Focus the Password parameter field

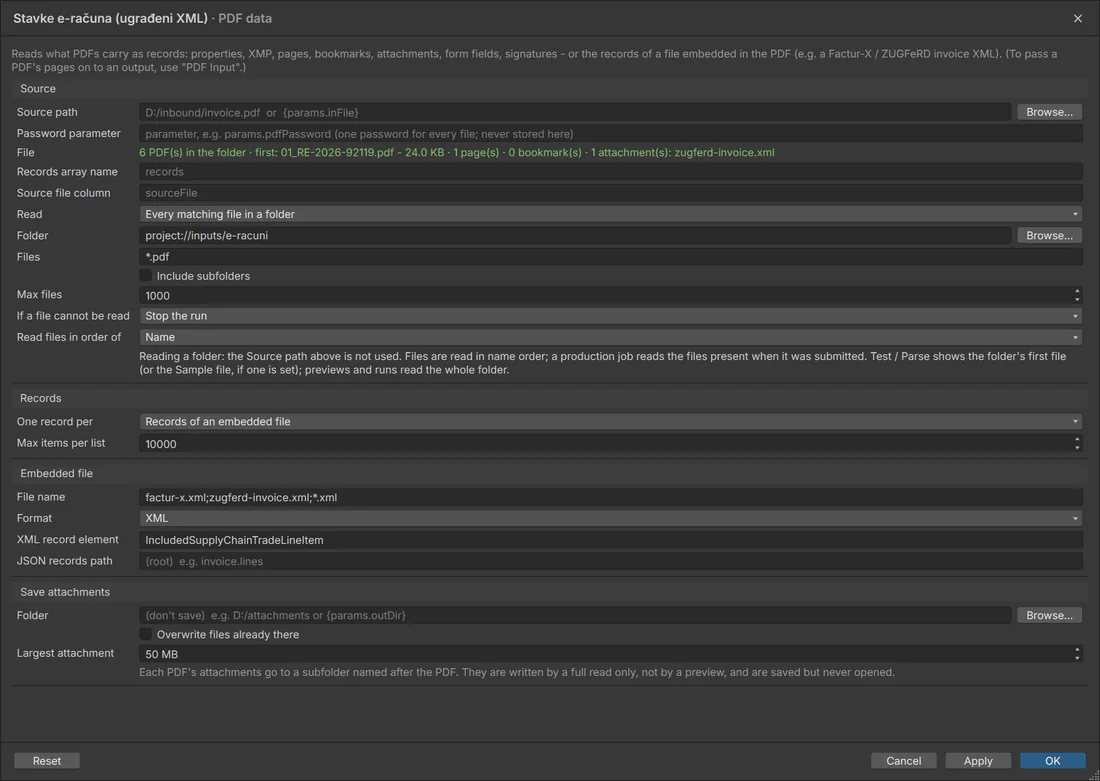pos(610,133)
